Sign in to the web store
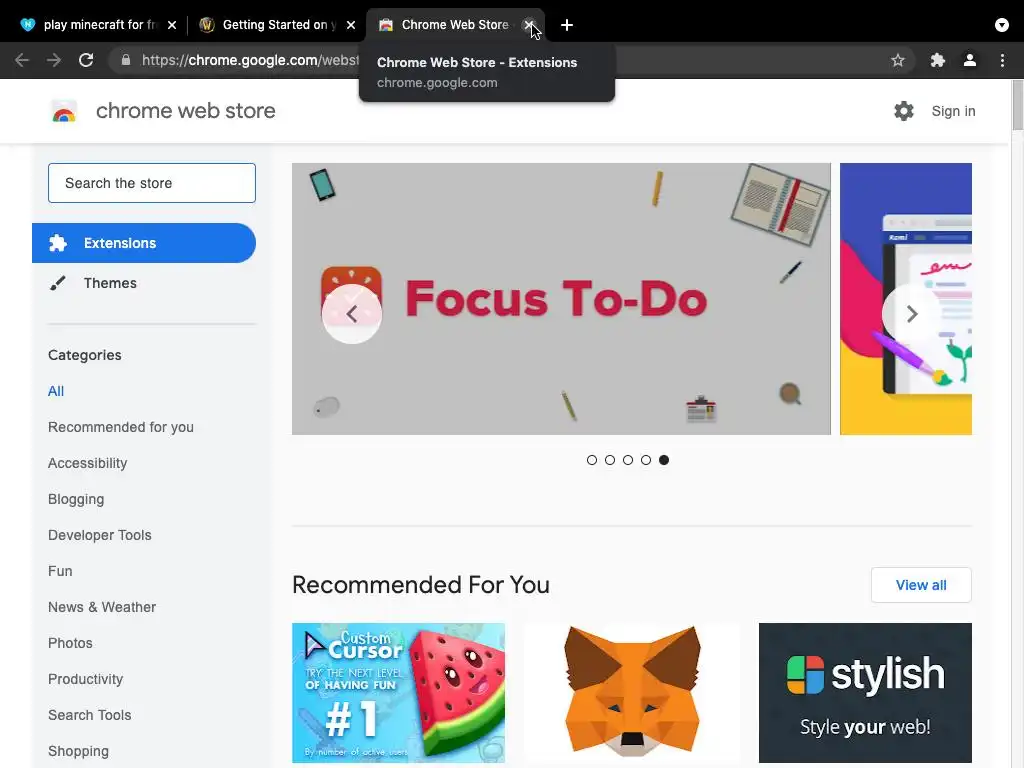The image size is (1024, 768). [x=953, y=111]
